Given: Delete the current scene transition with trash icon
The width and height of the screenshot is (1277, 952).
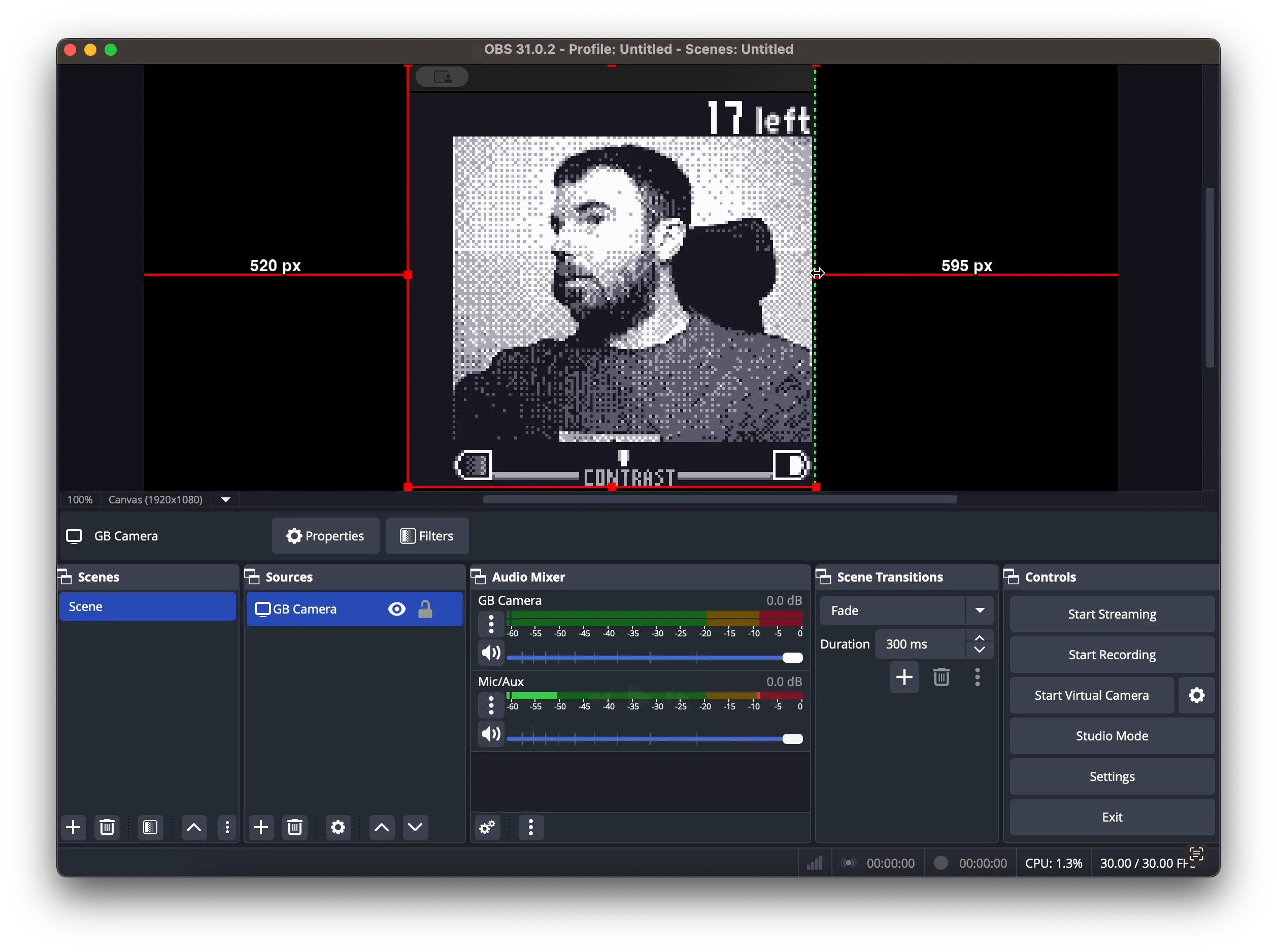Looking at the screenshot, I should click(942, 677).
